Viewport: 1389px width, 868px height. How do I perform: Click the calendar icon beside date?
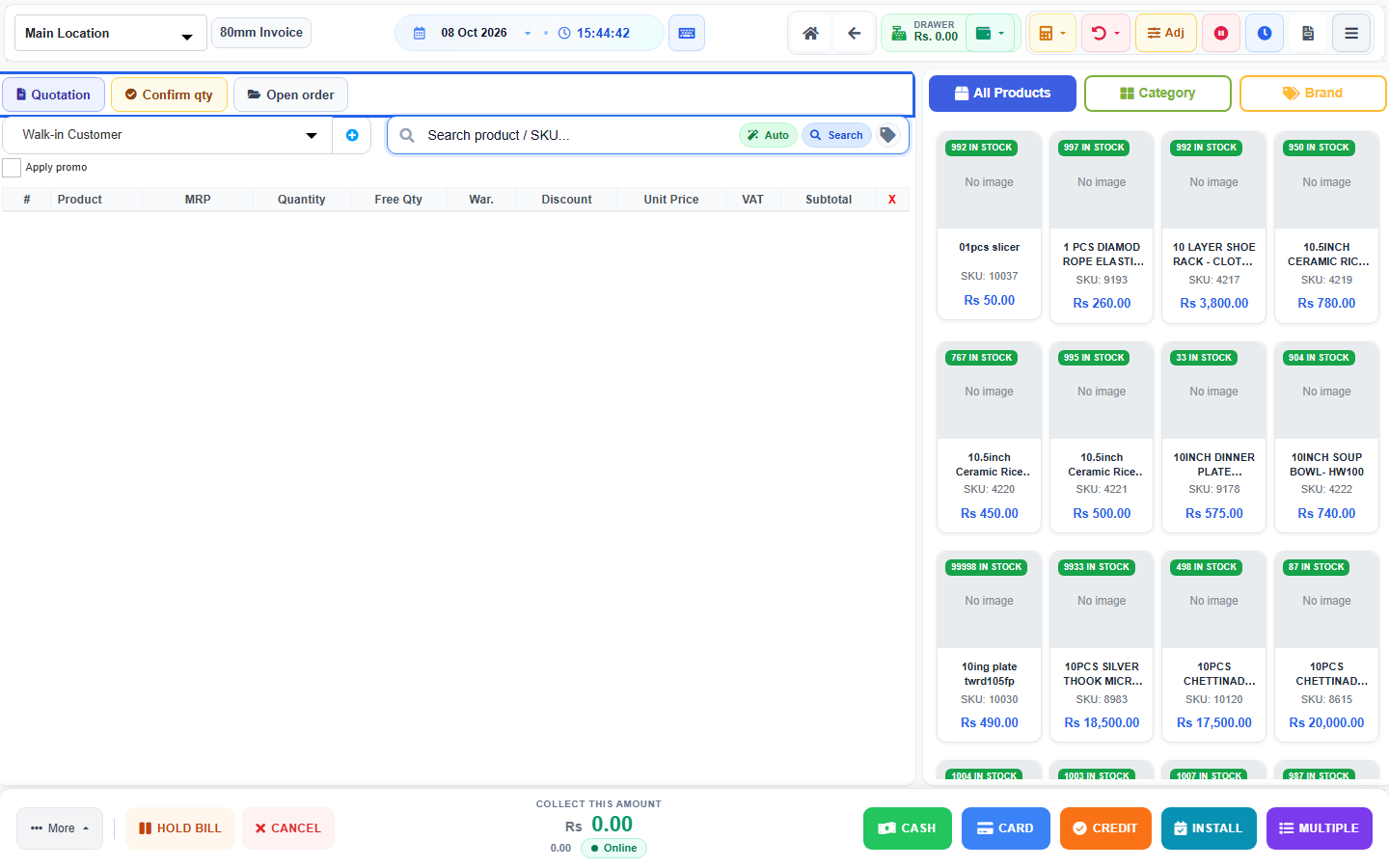[420, 33]
